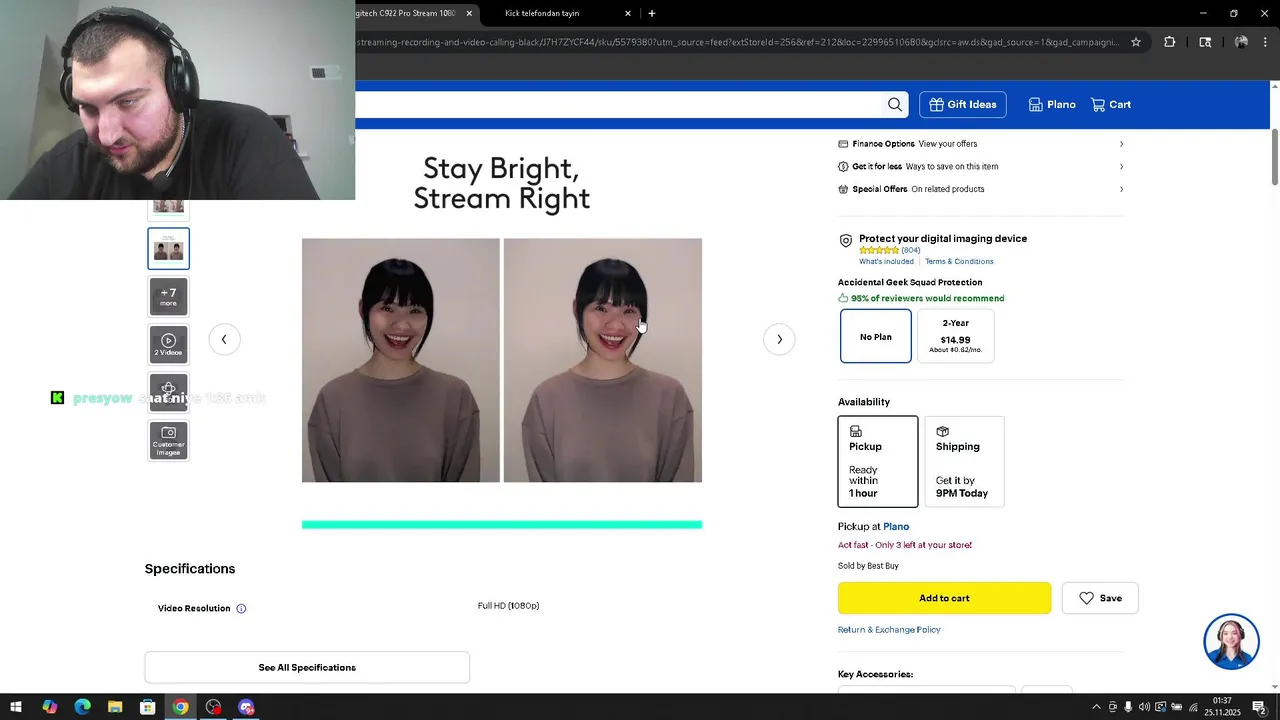Click the Specifications heading
The height and width of the screenshot is (720, 1280).
190,569
